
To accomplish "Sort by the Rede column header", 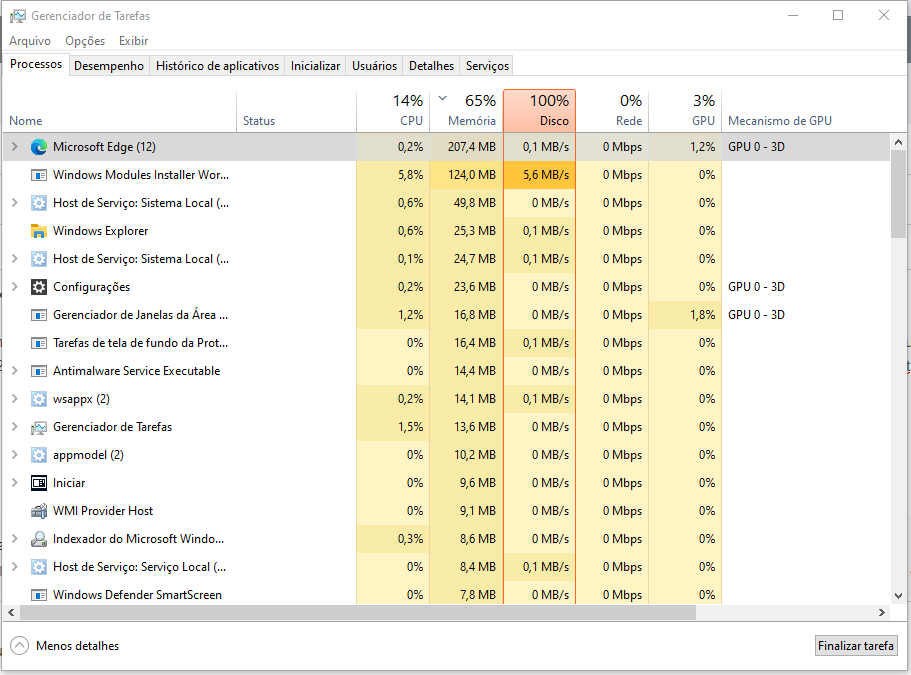I will (613, 111).
